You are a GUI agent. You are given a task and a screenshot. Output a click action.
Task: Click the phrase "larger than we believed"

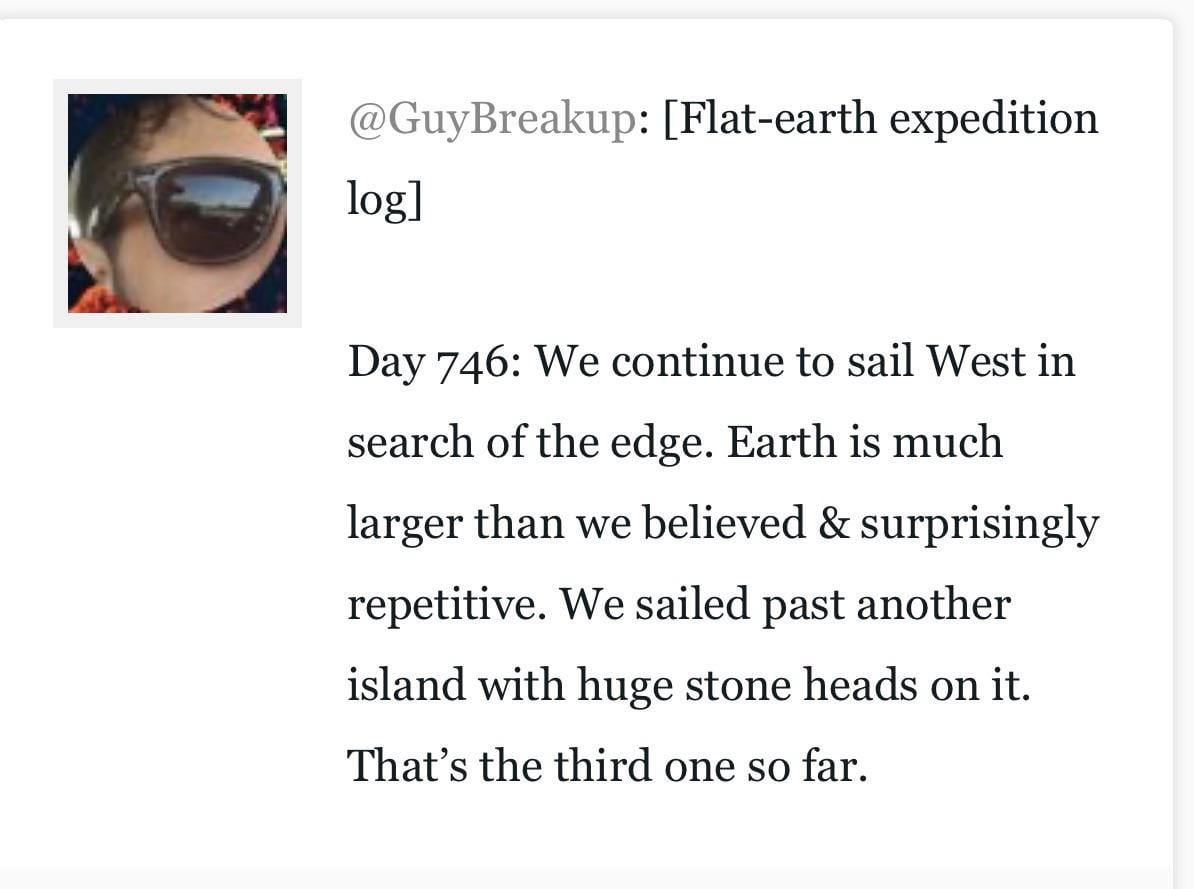click(576, 523)
